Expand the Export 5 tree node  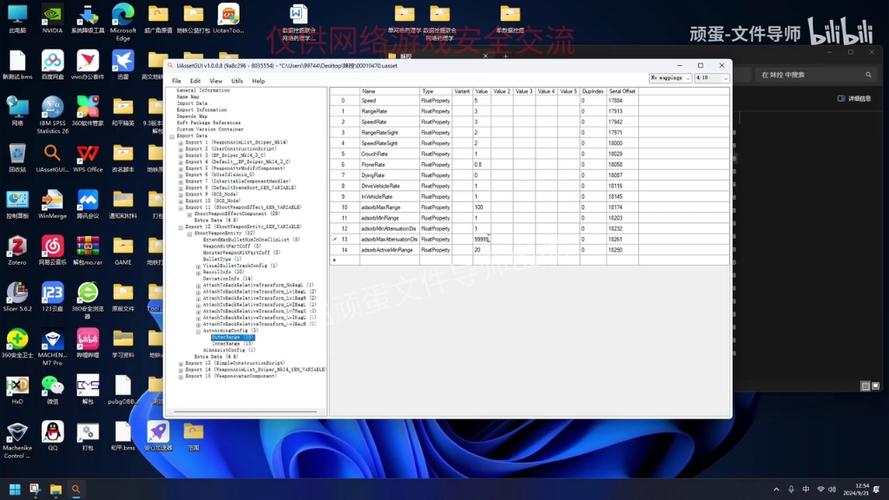click(x=181, y=168)
